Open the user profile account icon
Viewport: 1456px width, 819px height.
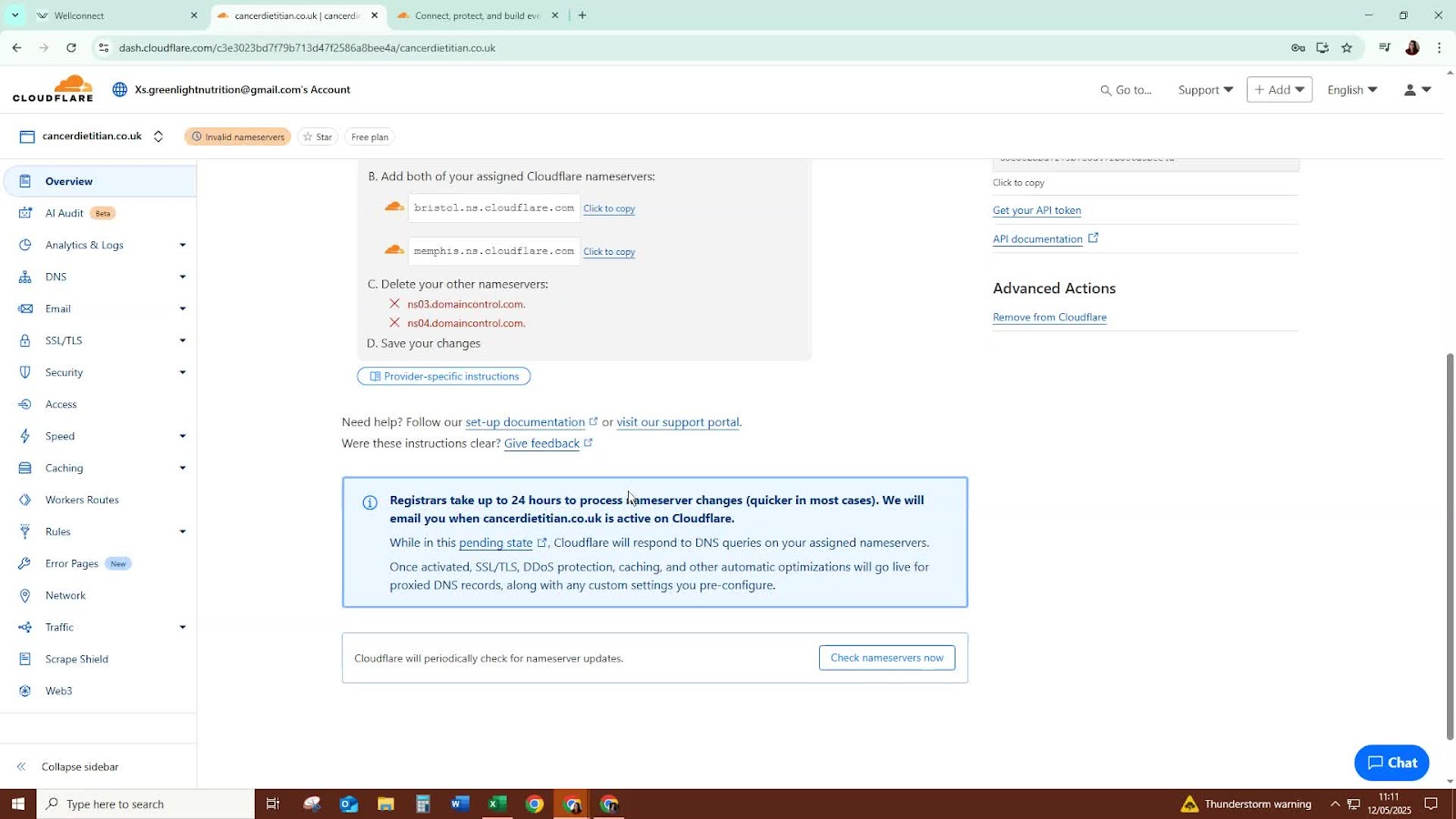pyautogui.click(x=1410, y=89)
